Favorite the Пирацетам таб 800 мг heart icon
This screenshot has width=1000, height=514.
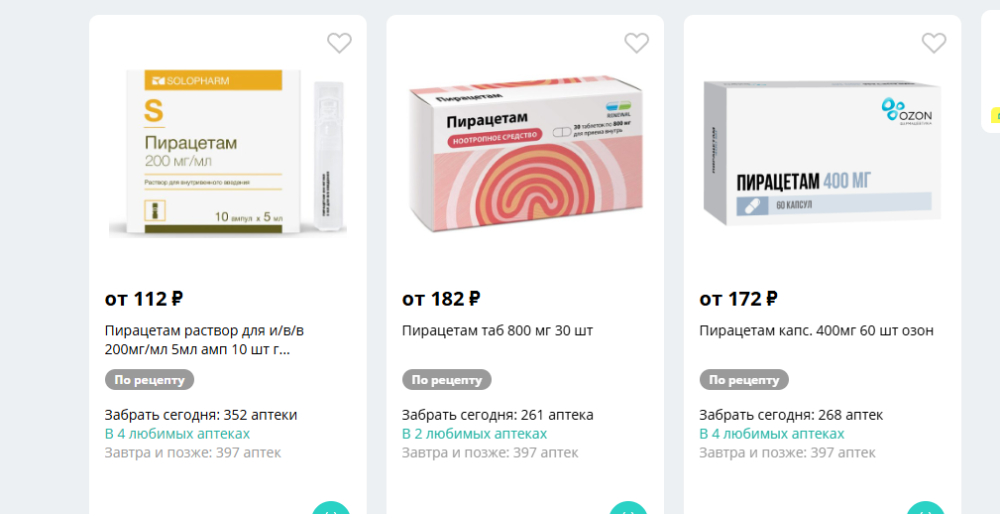[x=636, y=43]
